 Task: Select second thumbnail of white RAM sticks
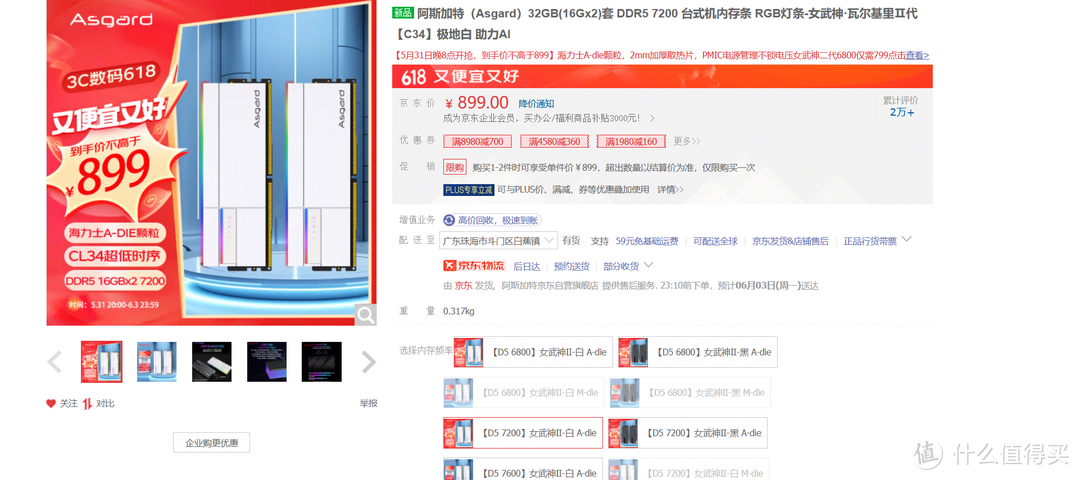tap(156, 362)
